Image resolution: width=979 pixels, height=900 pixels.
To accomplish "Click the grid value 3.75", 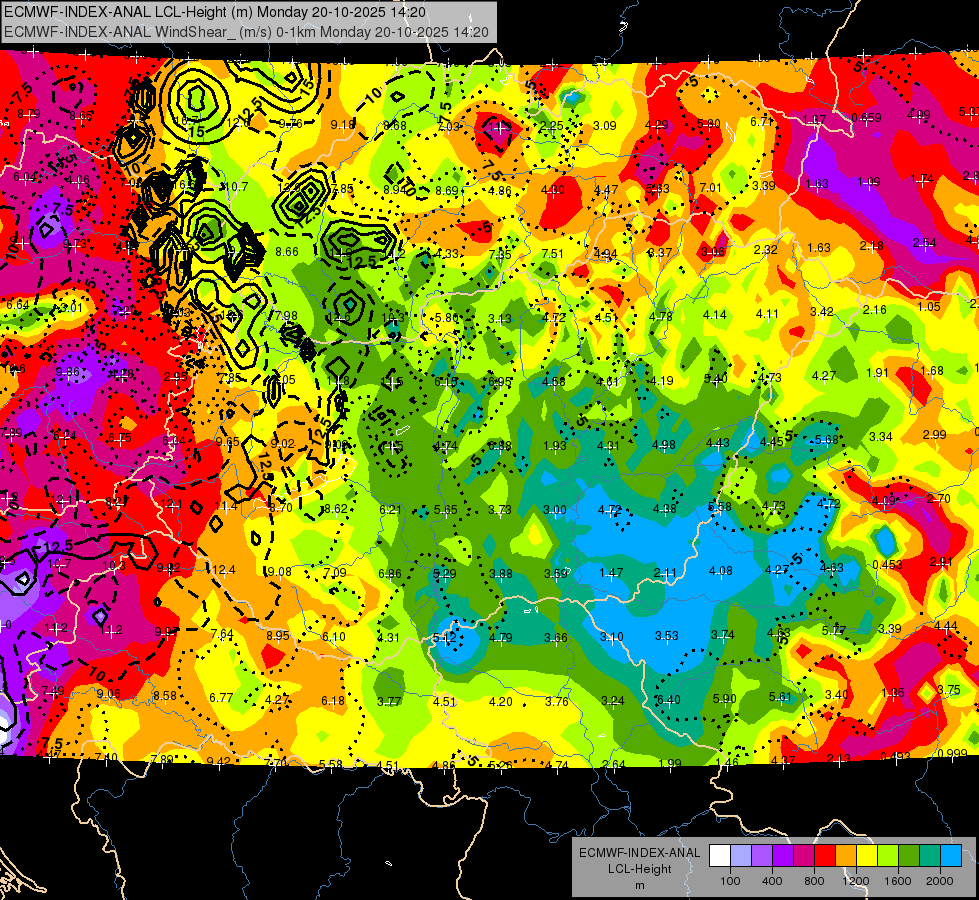I will (949, 690).
